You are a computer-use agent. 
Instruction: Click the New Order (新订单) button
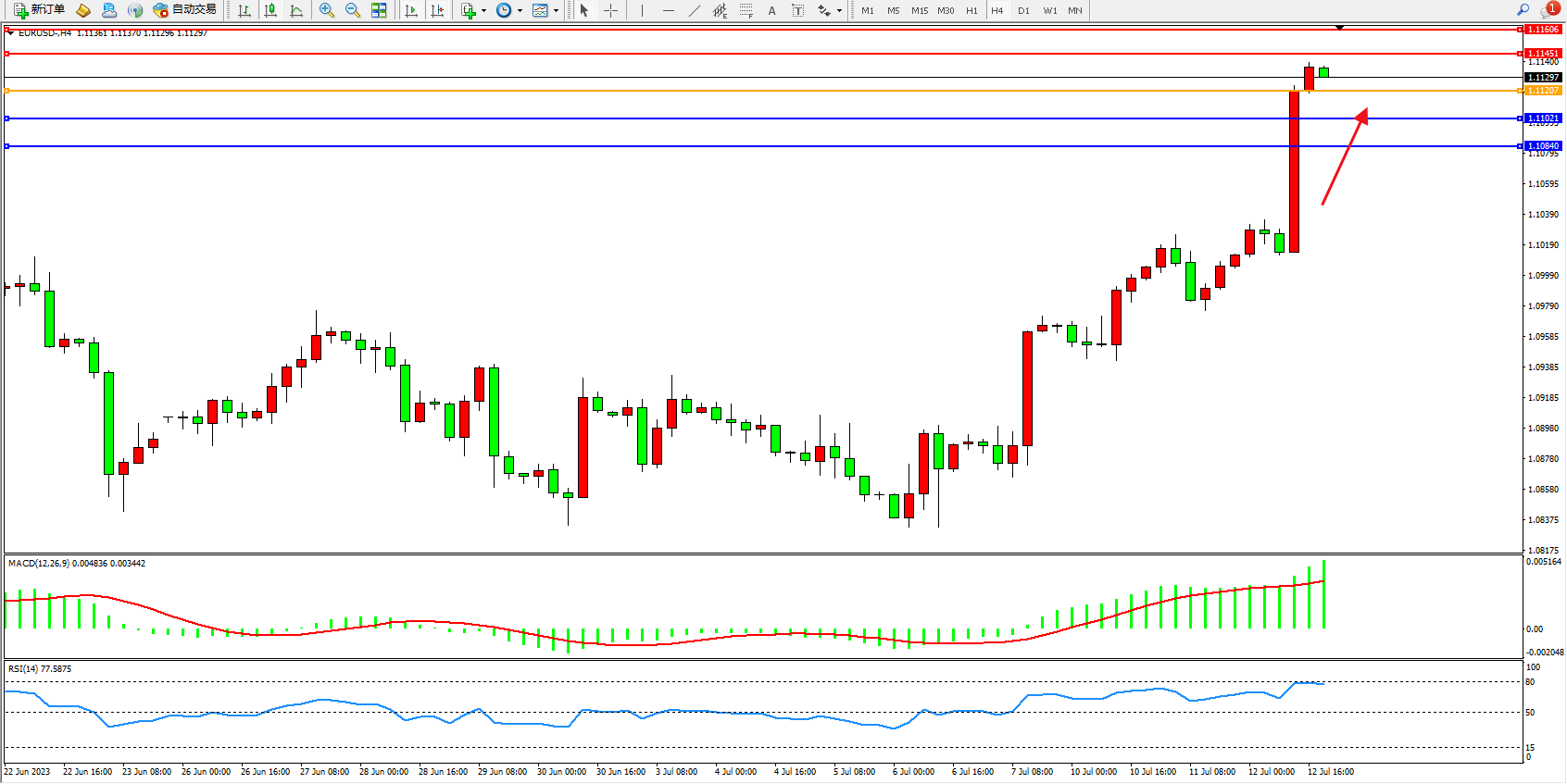pyautogui.click(x=39, y=10)
